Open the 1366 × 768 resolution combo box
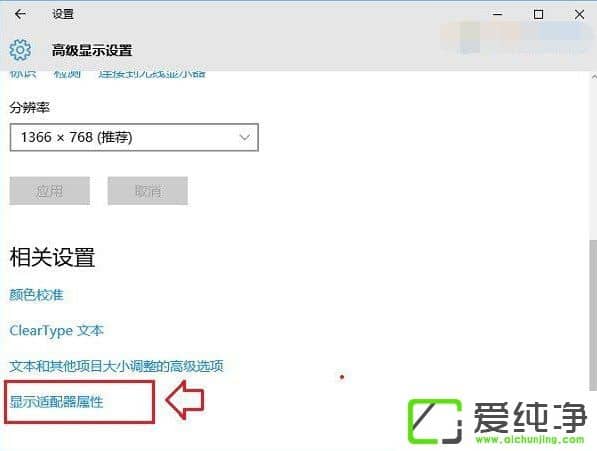 [x=134, y=137]
